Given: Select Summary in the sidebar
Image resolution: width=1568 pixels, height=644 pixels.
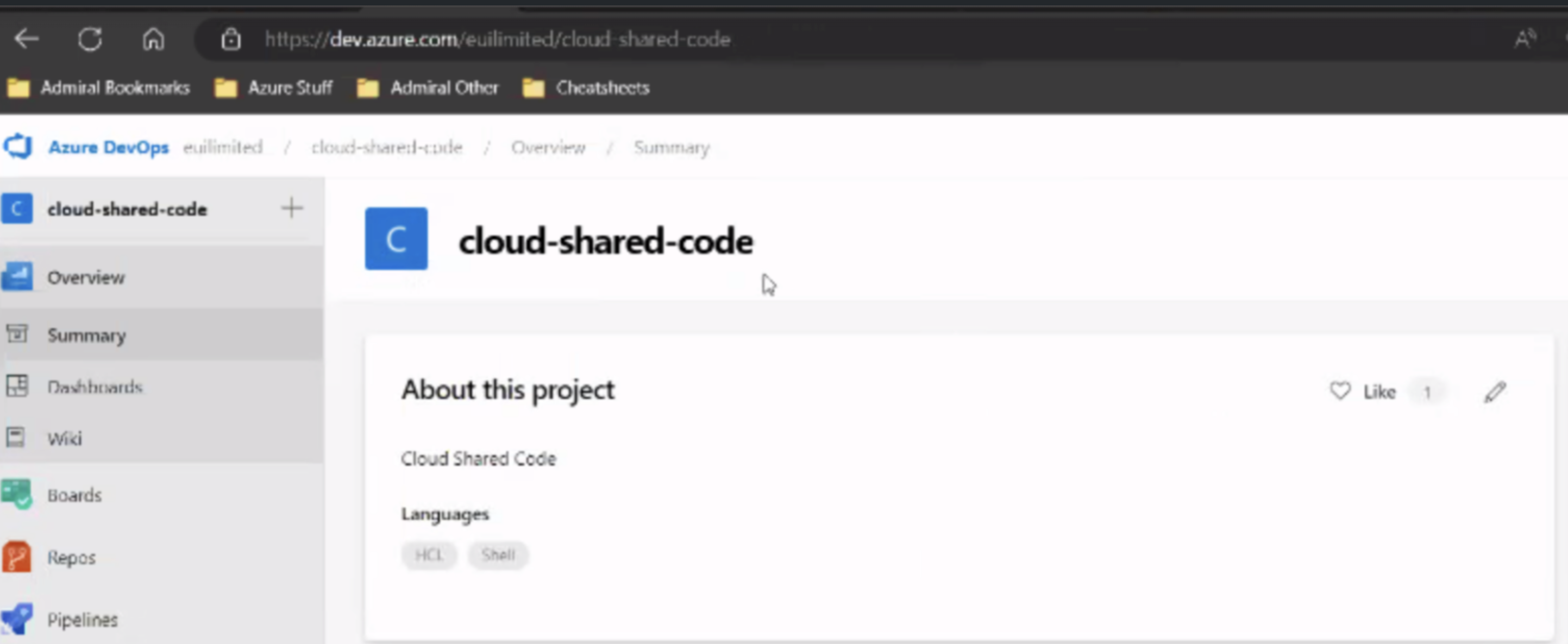Looking at the screenshot, I should 86,335.
